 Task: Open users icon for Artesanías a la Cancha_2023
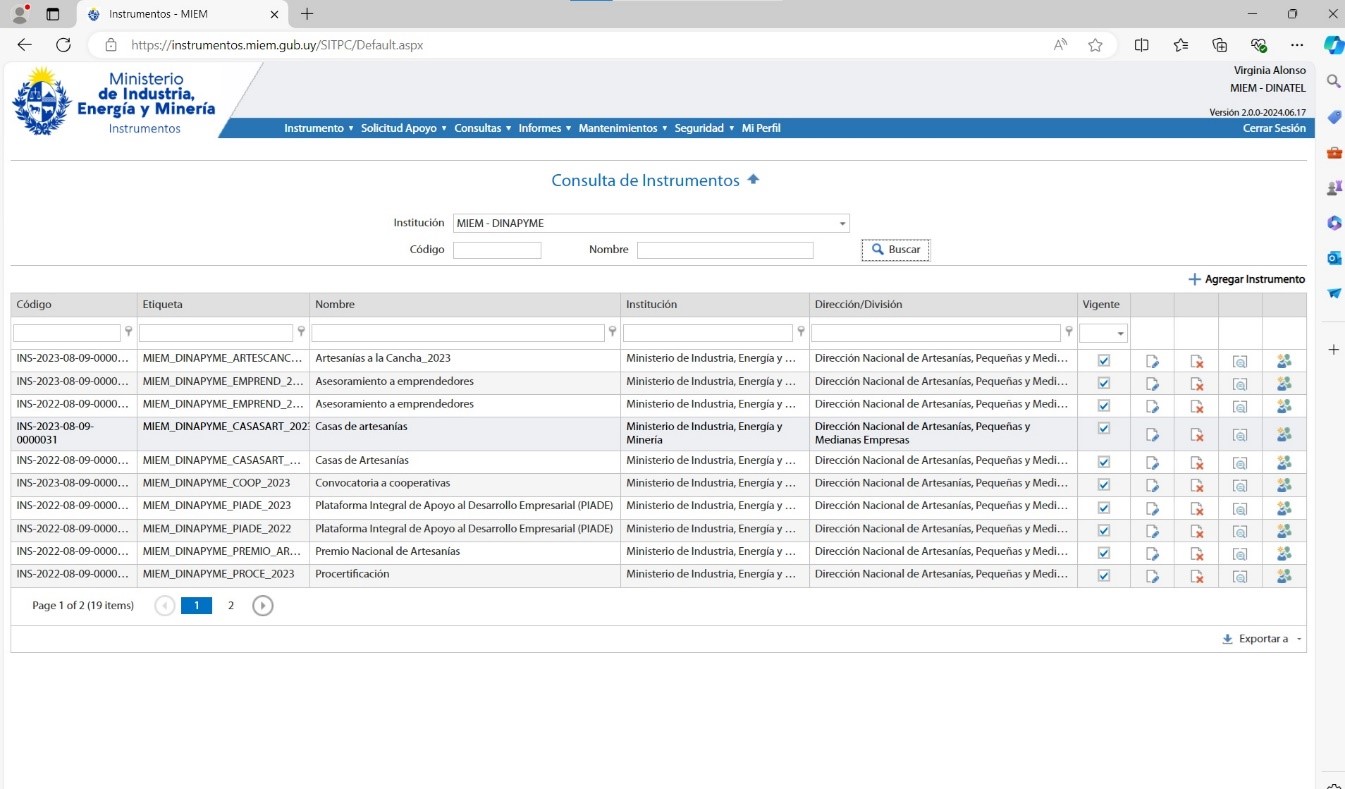(1284, 360)
